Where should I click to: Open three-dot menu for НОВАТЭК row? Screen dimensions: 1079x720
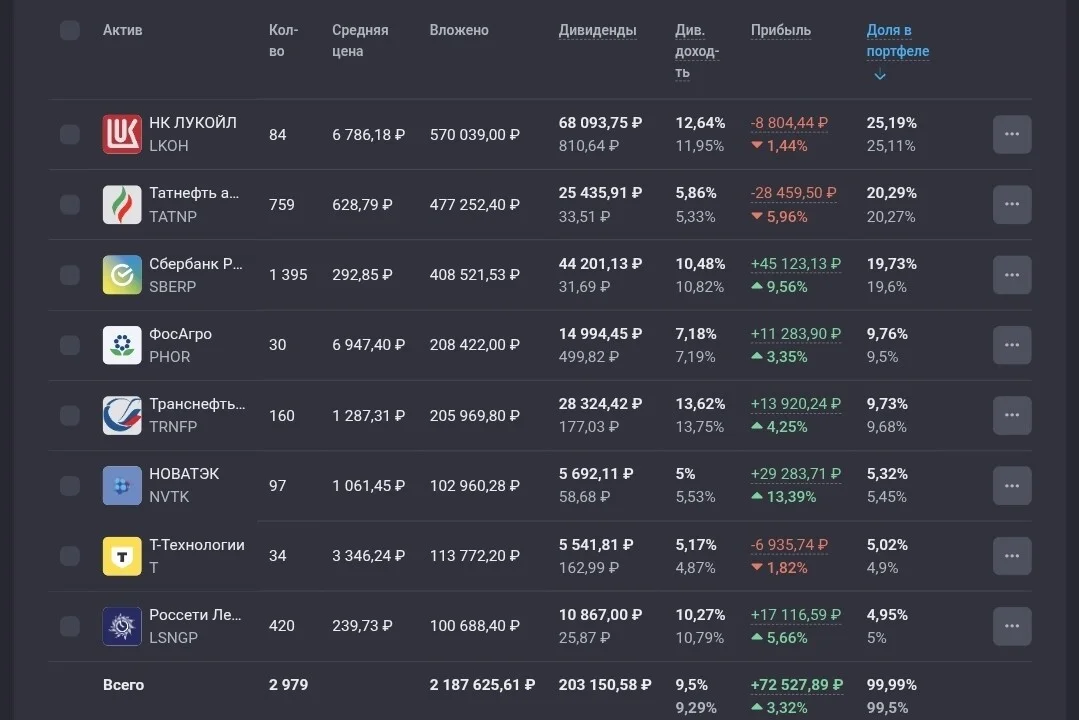click(x=1012, y=485)
